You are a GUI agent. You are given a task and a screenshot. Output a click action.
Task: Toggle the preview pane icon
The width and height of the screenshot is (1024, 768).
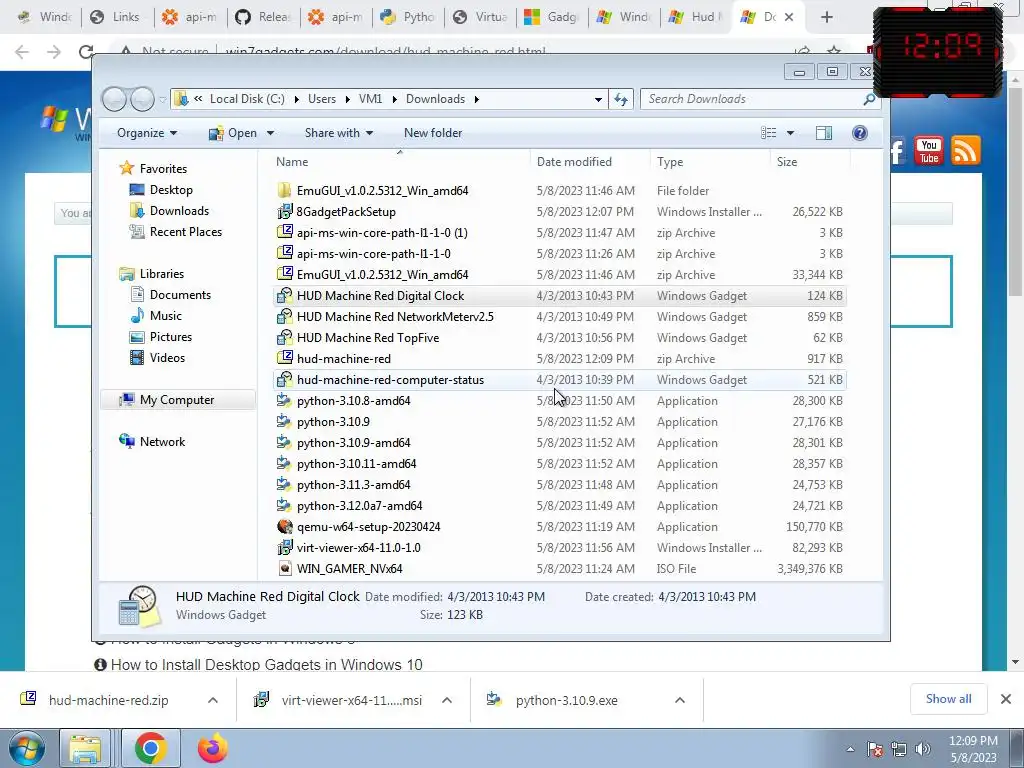click(x=824, y=133)
